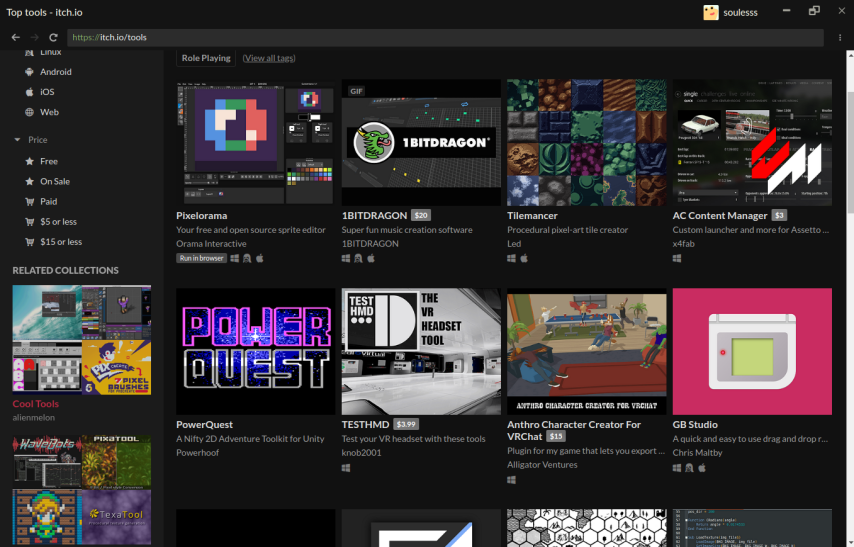Click the Windows icon under AC Content Manager
The image size is (854, 547).
click(677, 258)
